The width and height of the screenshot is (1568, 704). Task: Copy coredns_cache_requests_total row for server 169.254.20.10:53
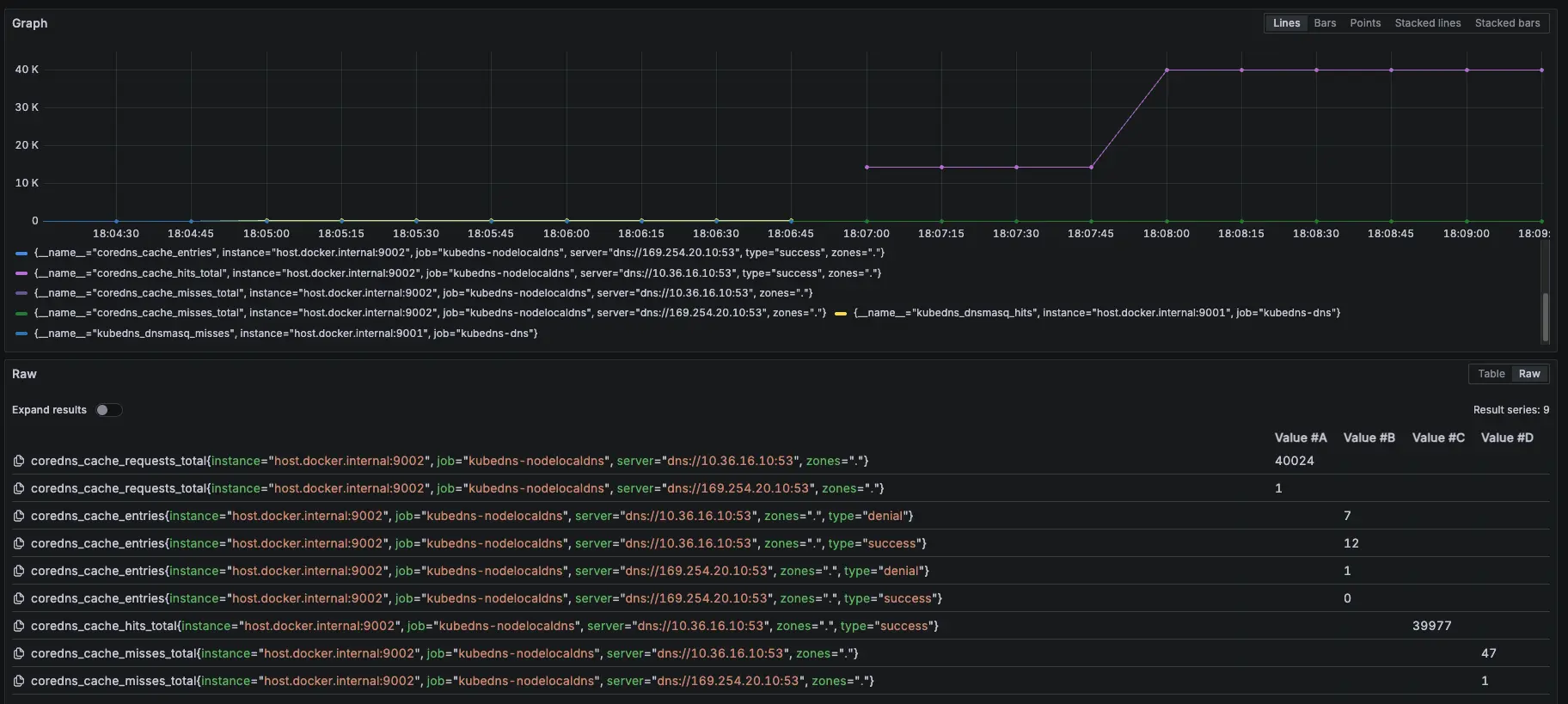[x=19, y=488]
